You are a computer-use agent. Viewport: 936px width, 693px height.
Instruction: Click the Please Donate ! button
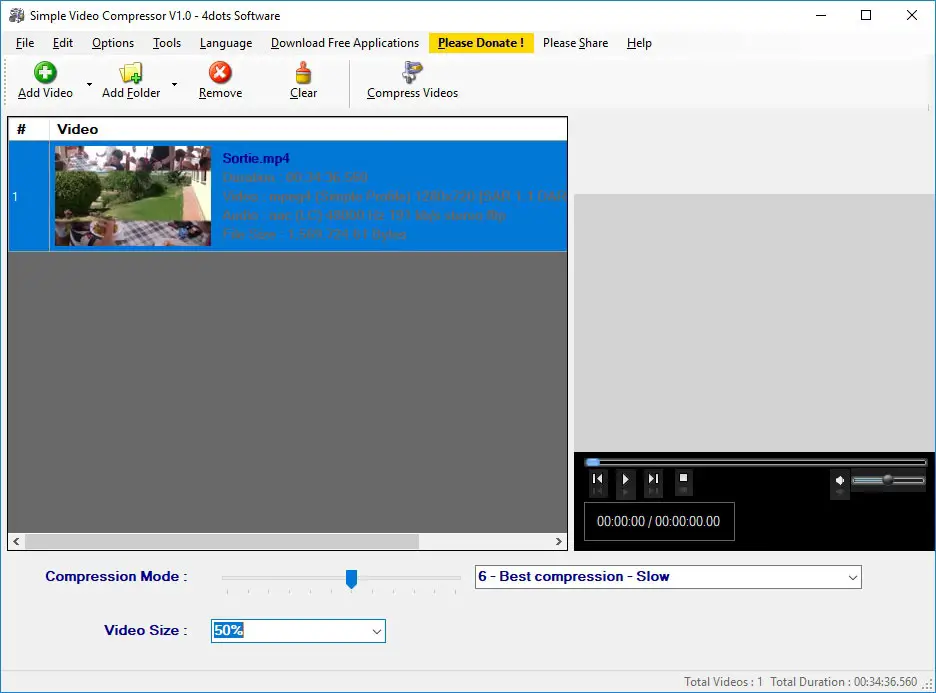tap(481, 43)
